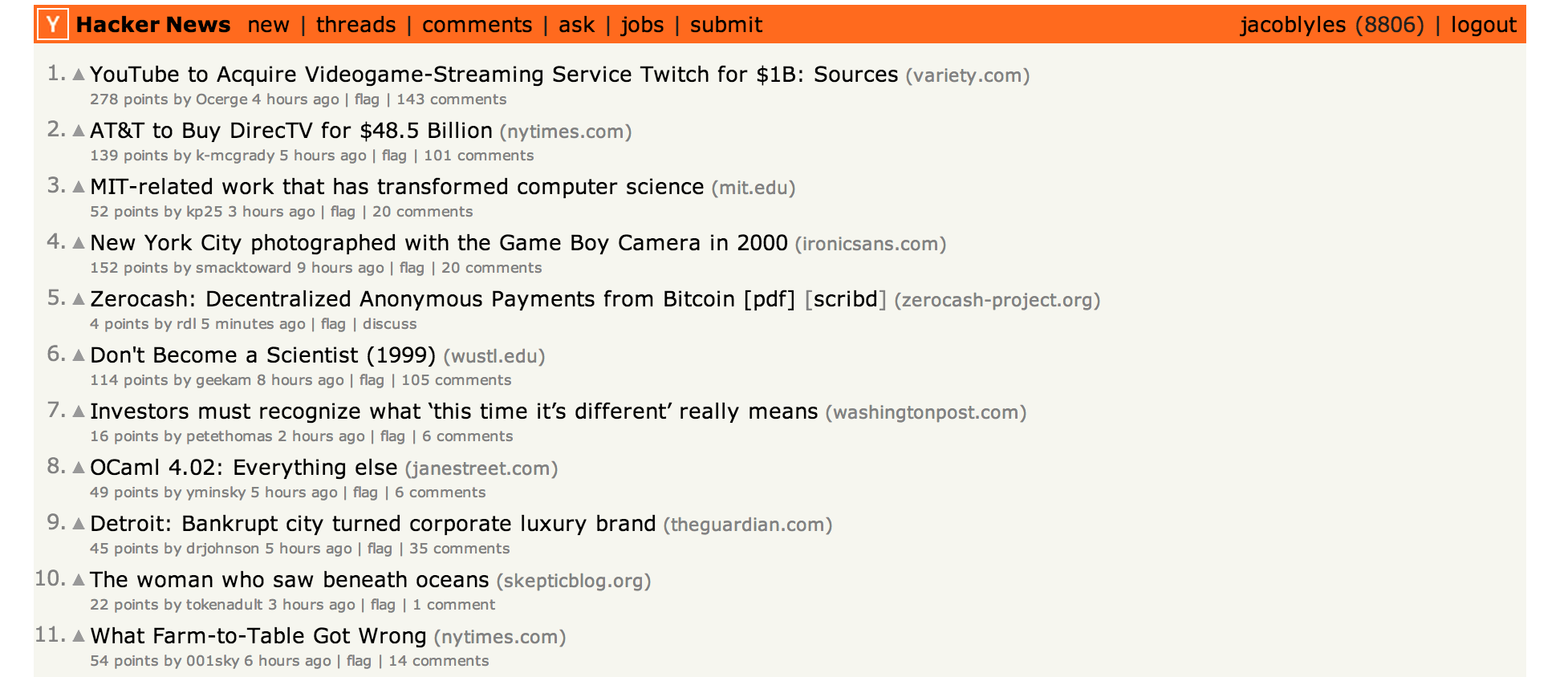Upvote Don't Become a Scientist story

[x=79, y=355]
